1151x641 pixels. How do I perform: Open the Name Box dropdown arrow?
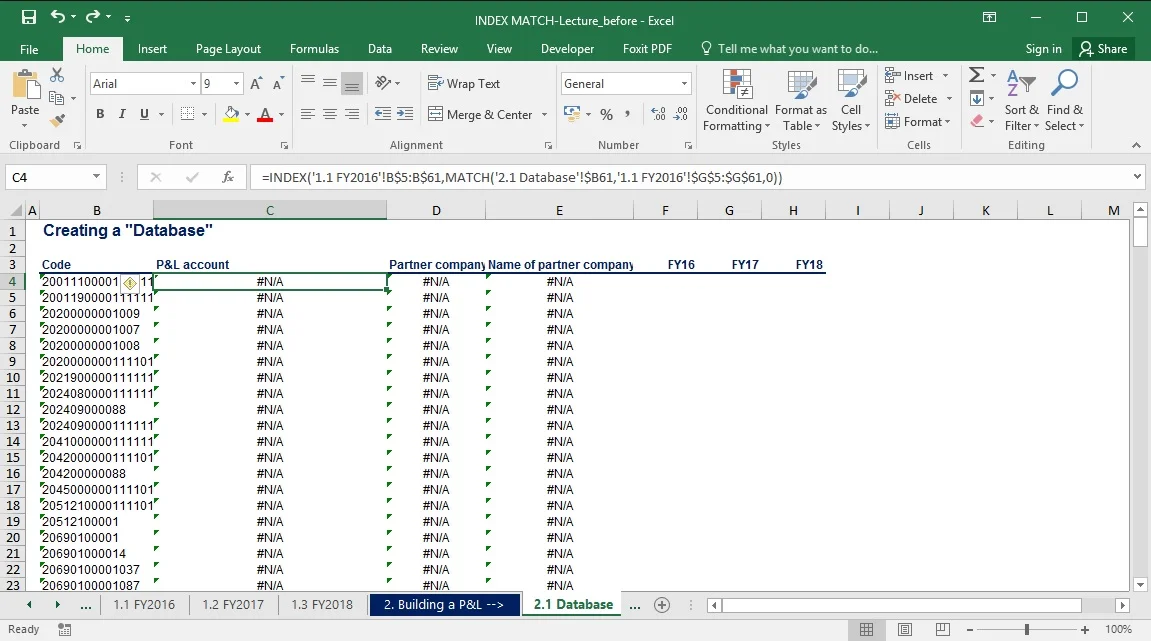[96, 177]
